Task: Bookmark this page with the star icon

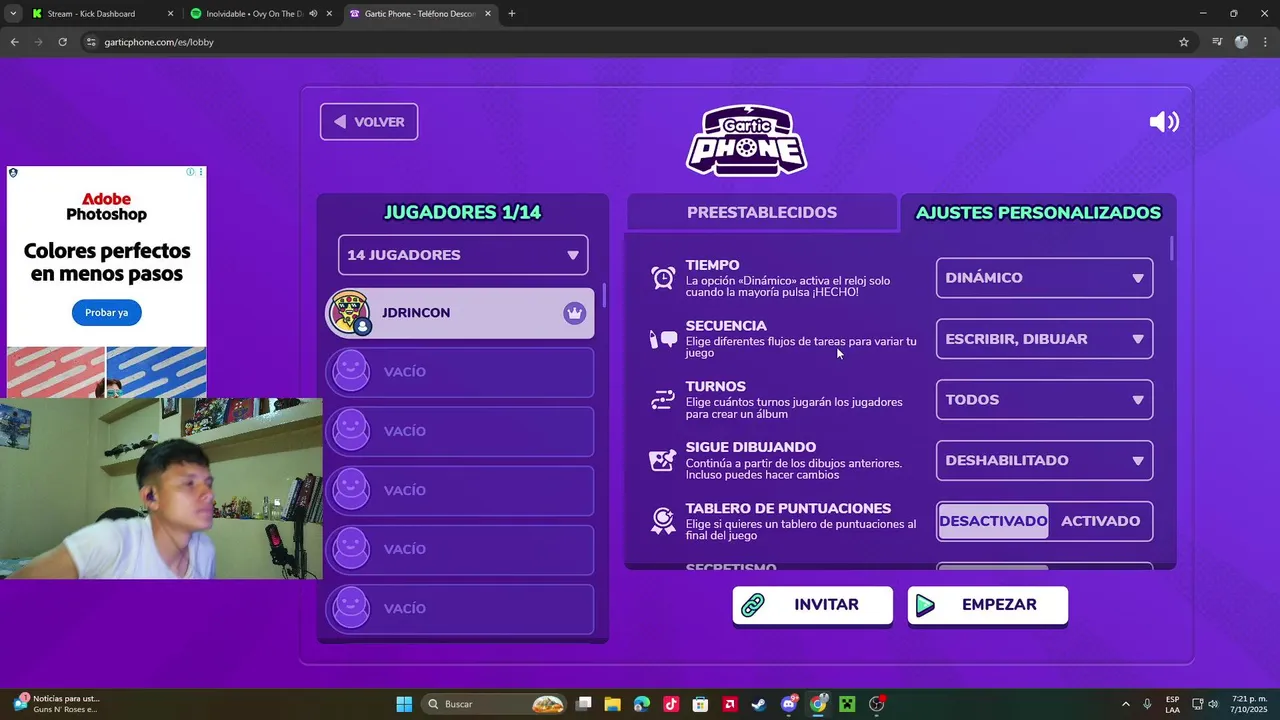Action: (1184, 42)
